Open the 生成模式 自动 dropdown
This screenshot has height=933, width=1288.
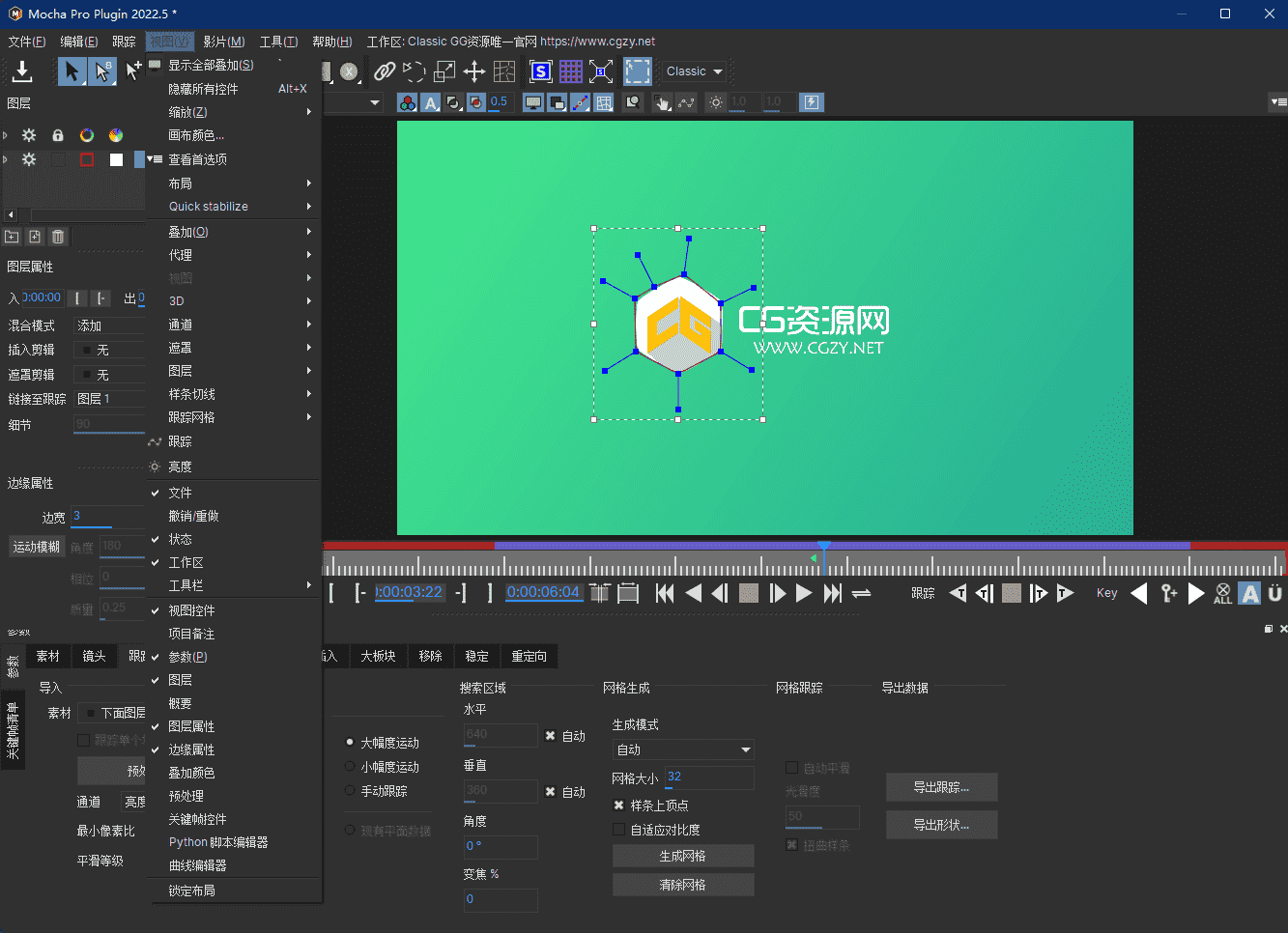[682, 749]
